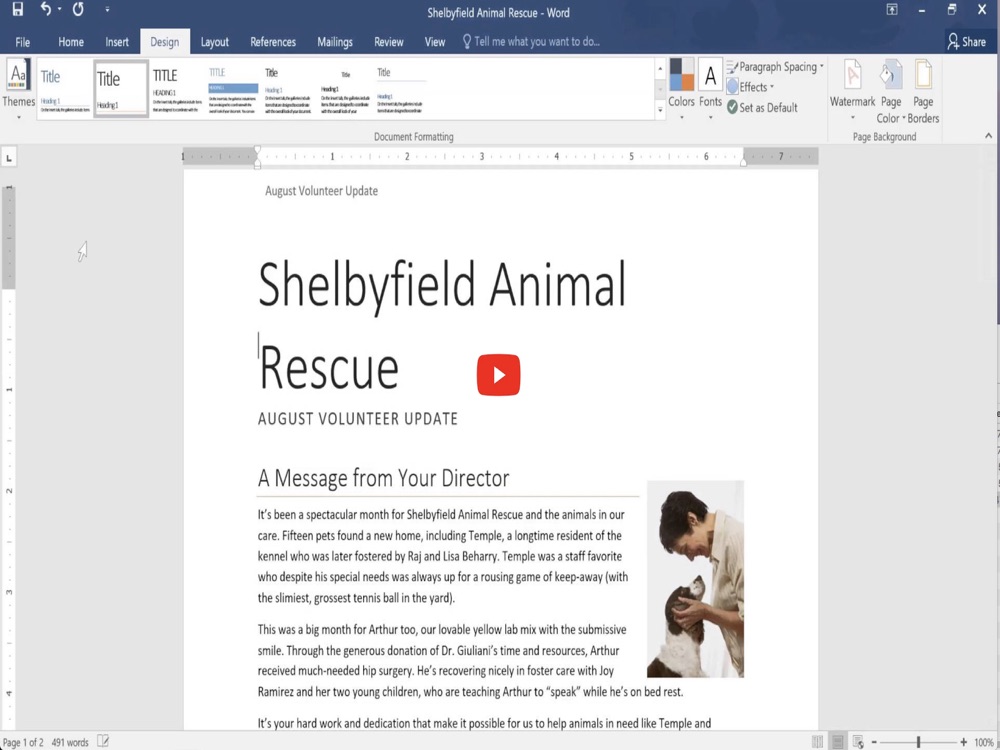Screen dimensions: 1000x750
Task: Apply style set with blue heading bar
Action: [x=233, y=88]
